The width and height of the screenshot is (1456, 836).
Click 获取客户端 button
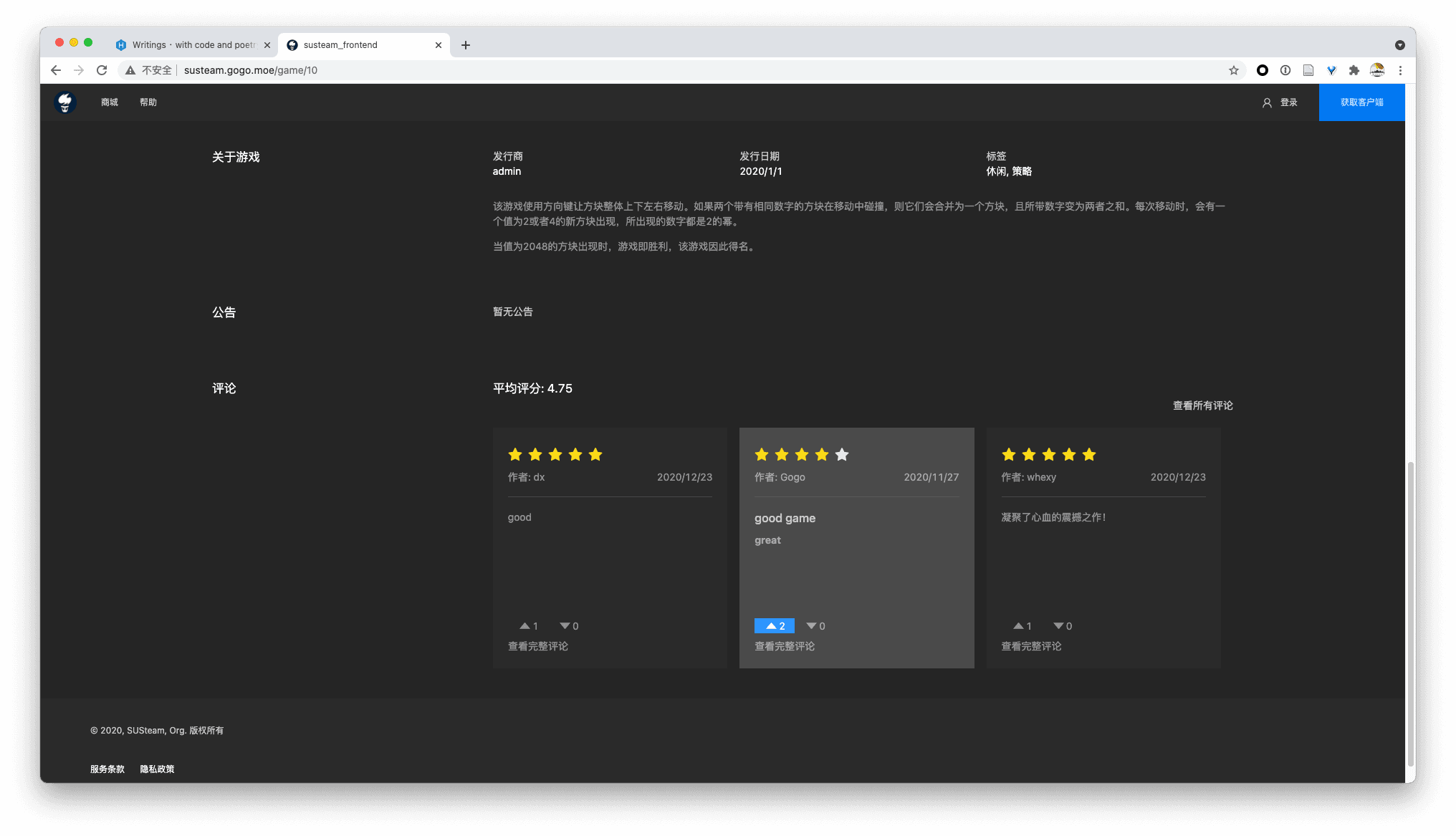pyautogui.click(x=1361, y=102)
